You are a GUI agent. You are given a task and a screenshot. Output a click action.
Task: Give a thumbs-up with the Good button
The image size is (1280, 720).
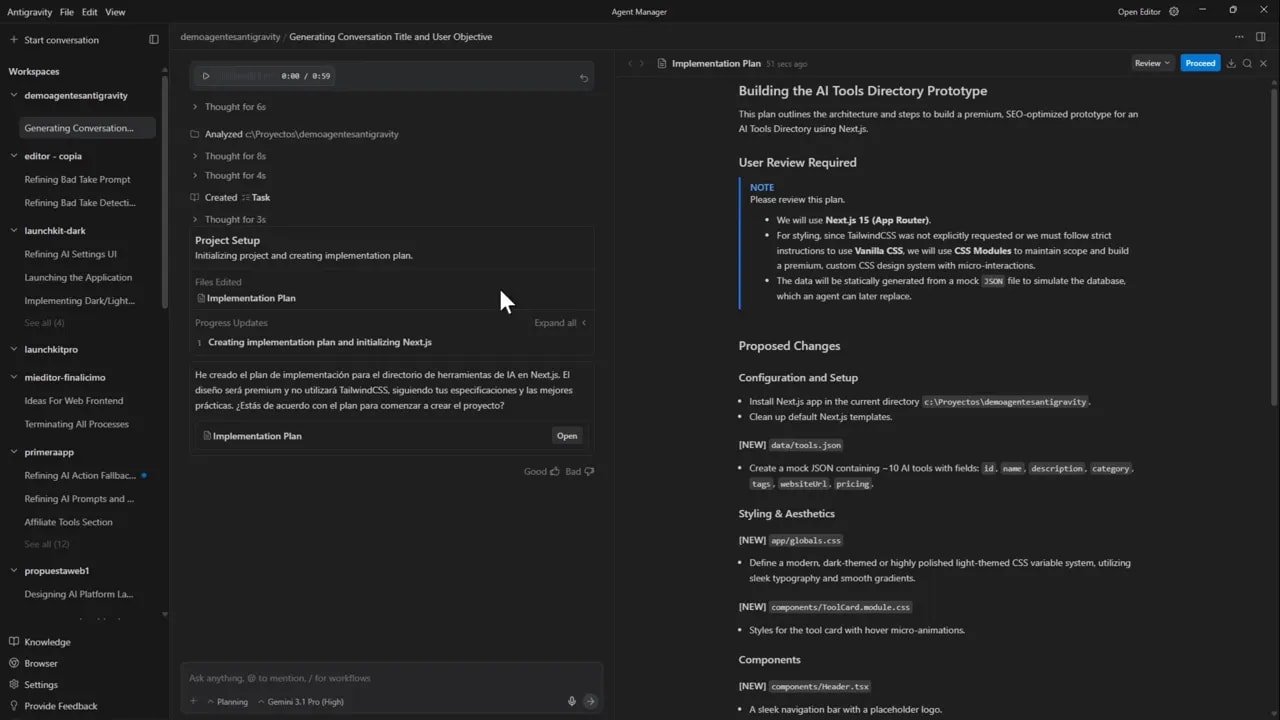click(538, 471)
